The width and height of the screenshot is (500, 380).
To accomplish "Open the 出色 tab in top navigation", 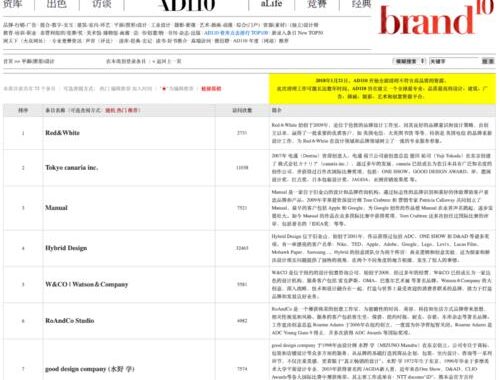I will tap(56, 3).
